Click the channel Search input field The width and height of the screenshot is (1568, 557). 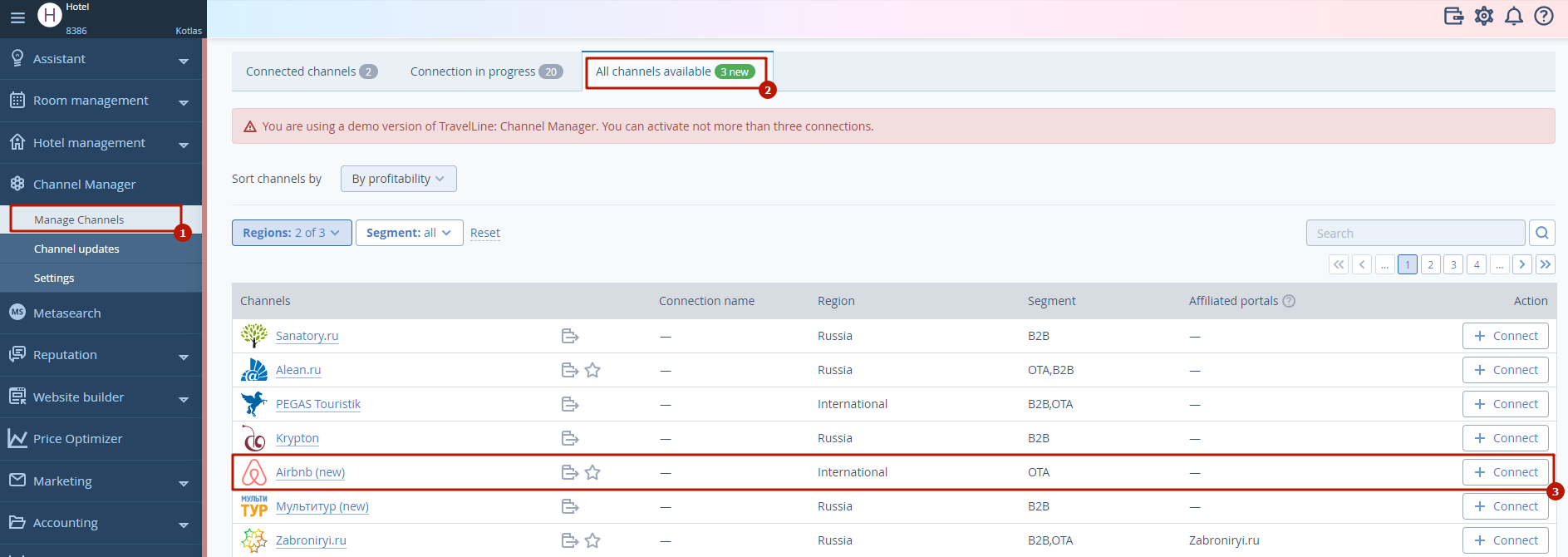coord(1416,233)
